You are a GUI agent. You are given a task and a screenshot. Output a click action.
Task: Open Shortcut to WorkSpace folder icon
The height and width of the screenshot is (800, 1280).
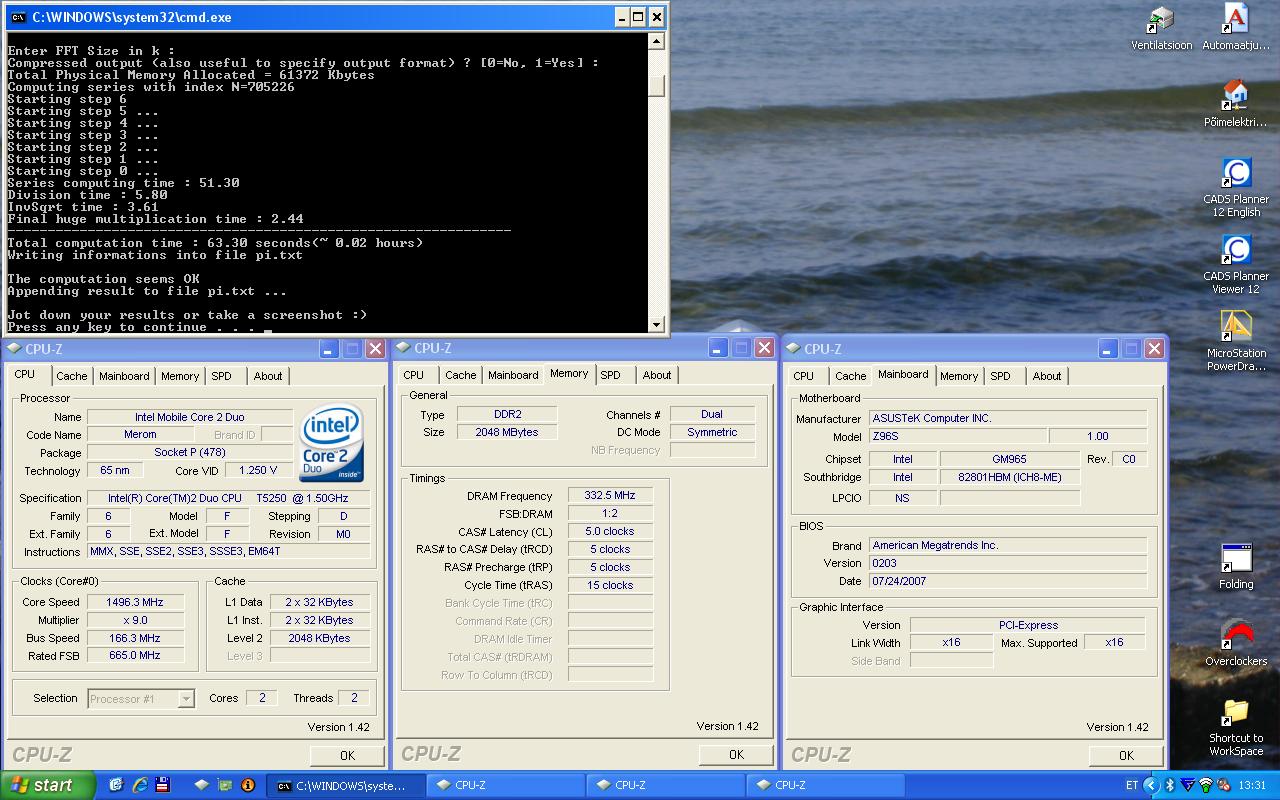[1236, 728]
